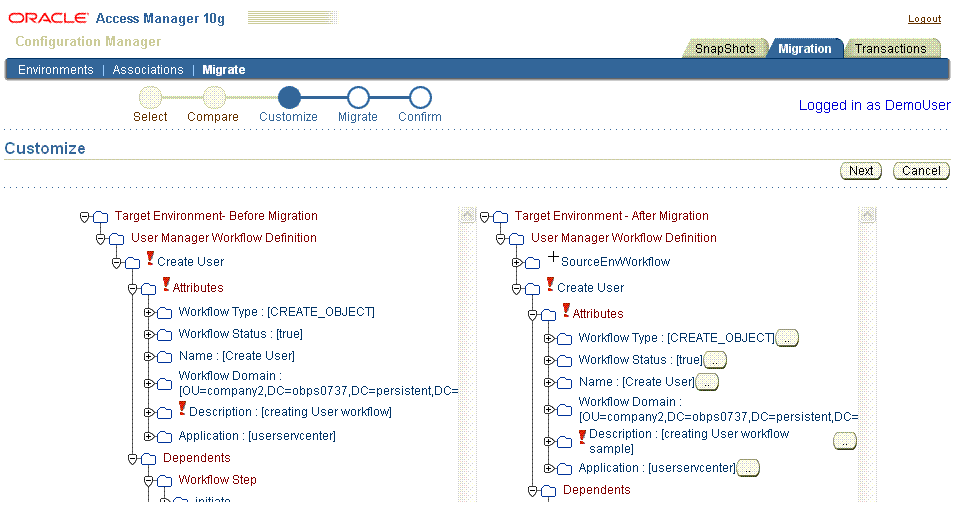957x515 pixels.
Task: Select the Confirm step circle
Action: (x=420, y=97)
